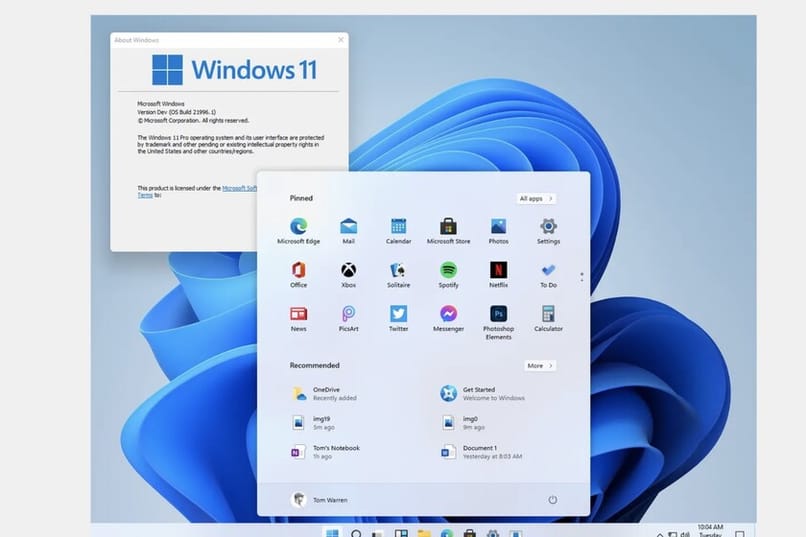
Task: Launch PicsArt from pinned apps
Action: (x=348, y=318)
